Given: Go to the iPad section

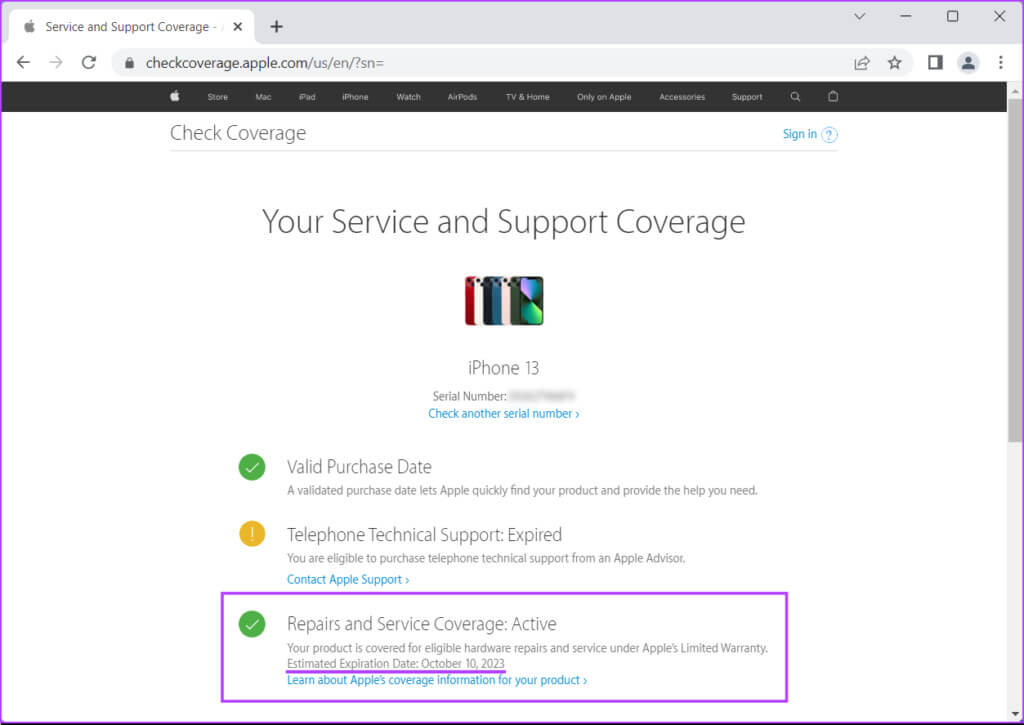Looking at the screenshot, I should coord(307,97).
